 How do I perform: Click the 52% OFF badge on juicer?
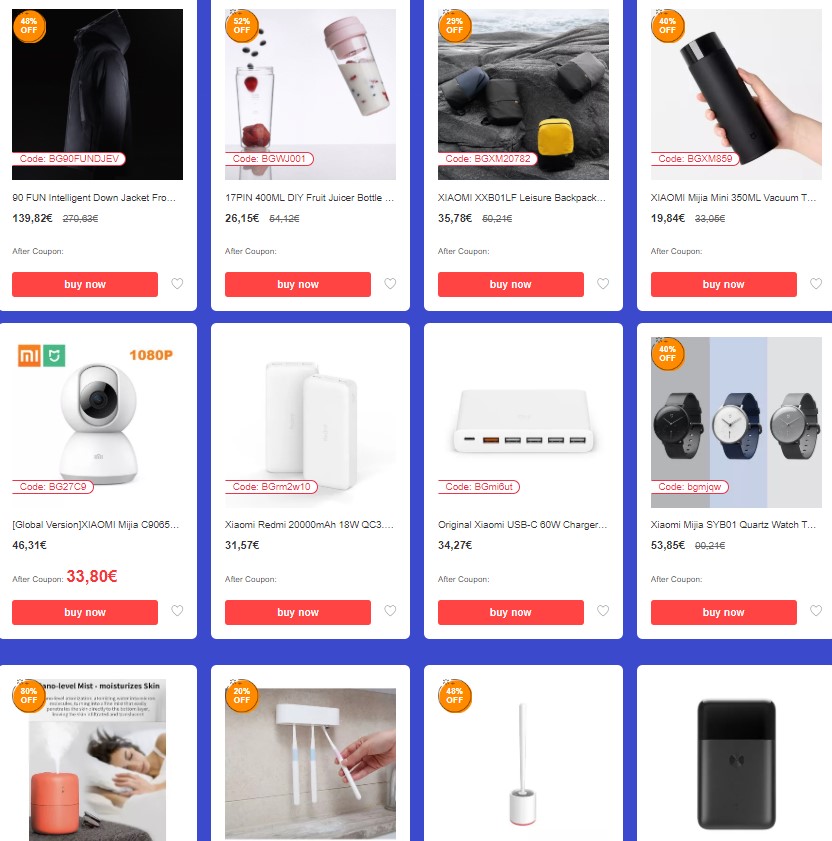click(x=242, y=26)
